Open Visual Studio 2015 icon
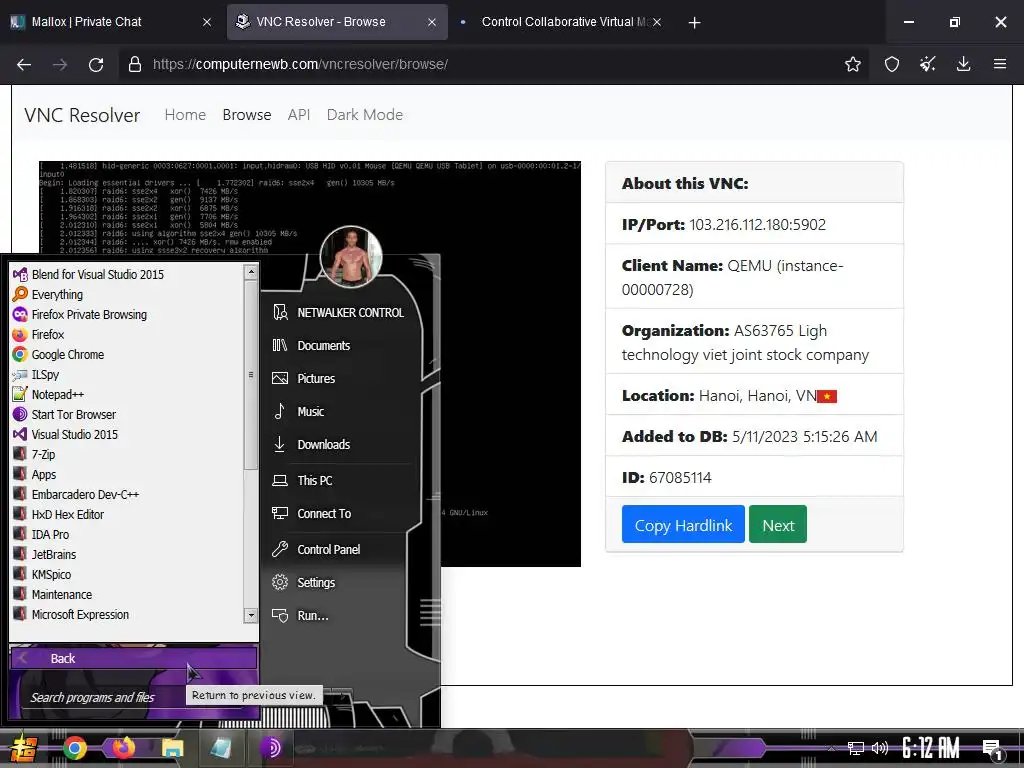Screen dimensions: 1024x768 [20, 434]
